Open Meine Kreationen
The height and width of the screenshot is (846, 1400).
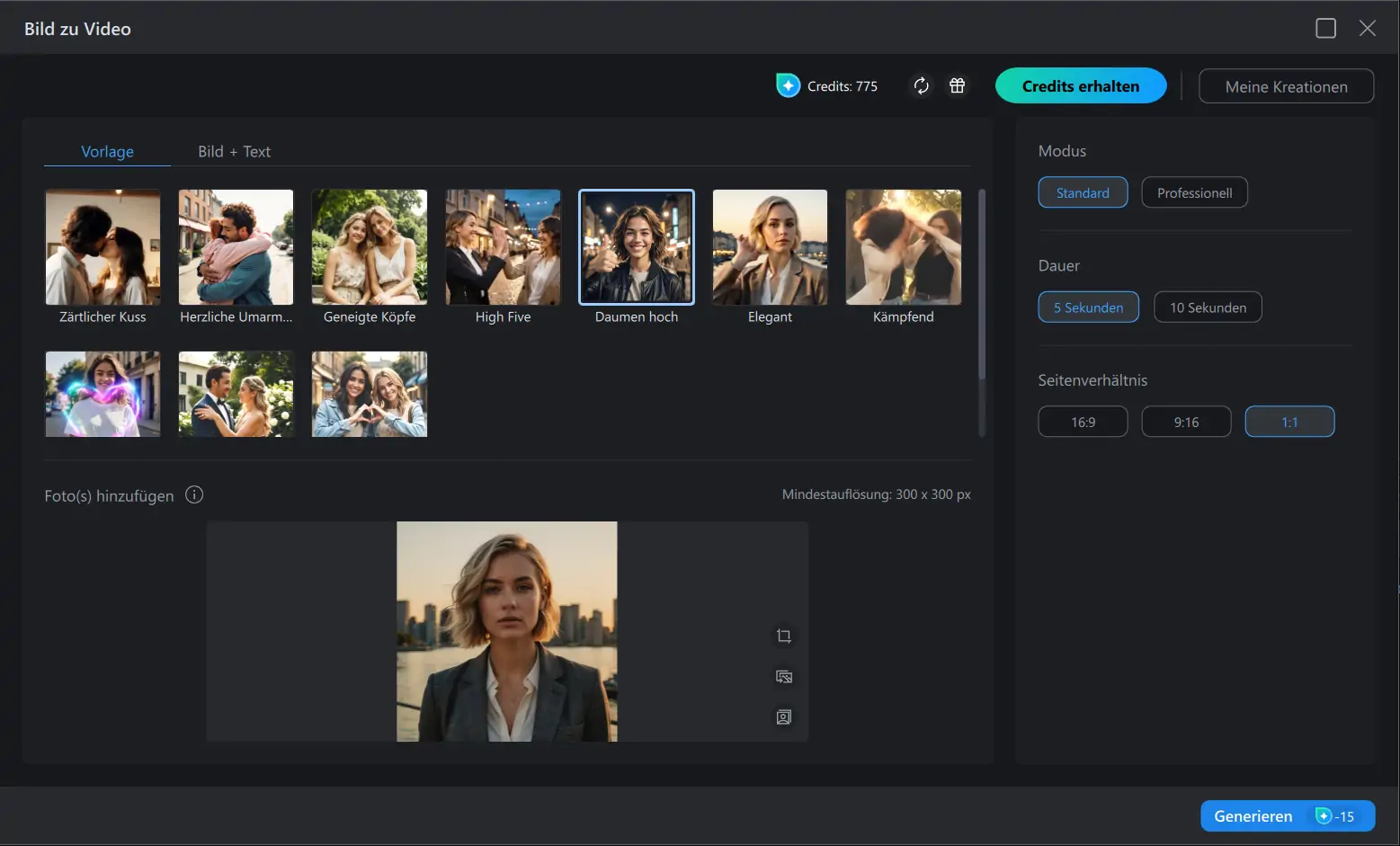(1286, 86)
